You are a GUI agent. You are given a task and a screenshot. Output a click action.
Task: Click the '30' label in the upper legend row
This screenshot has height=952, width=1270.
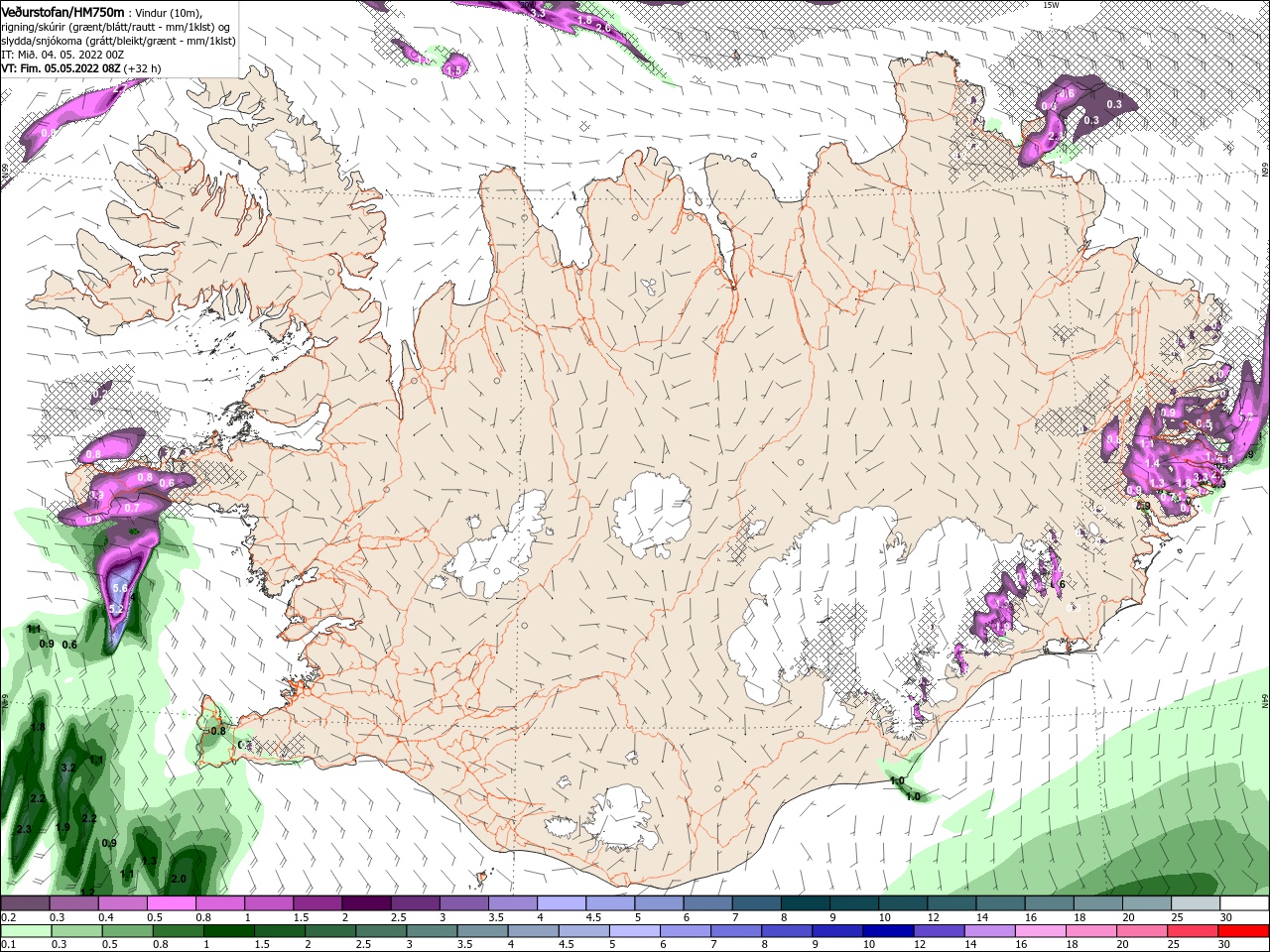pyautogui.click(x=1226, y=917)
